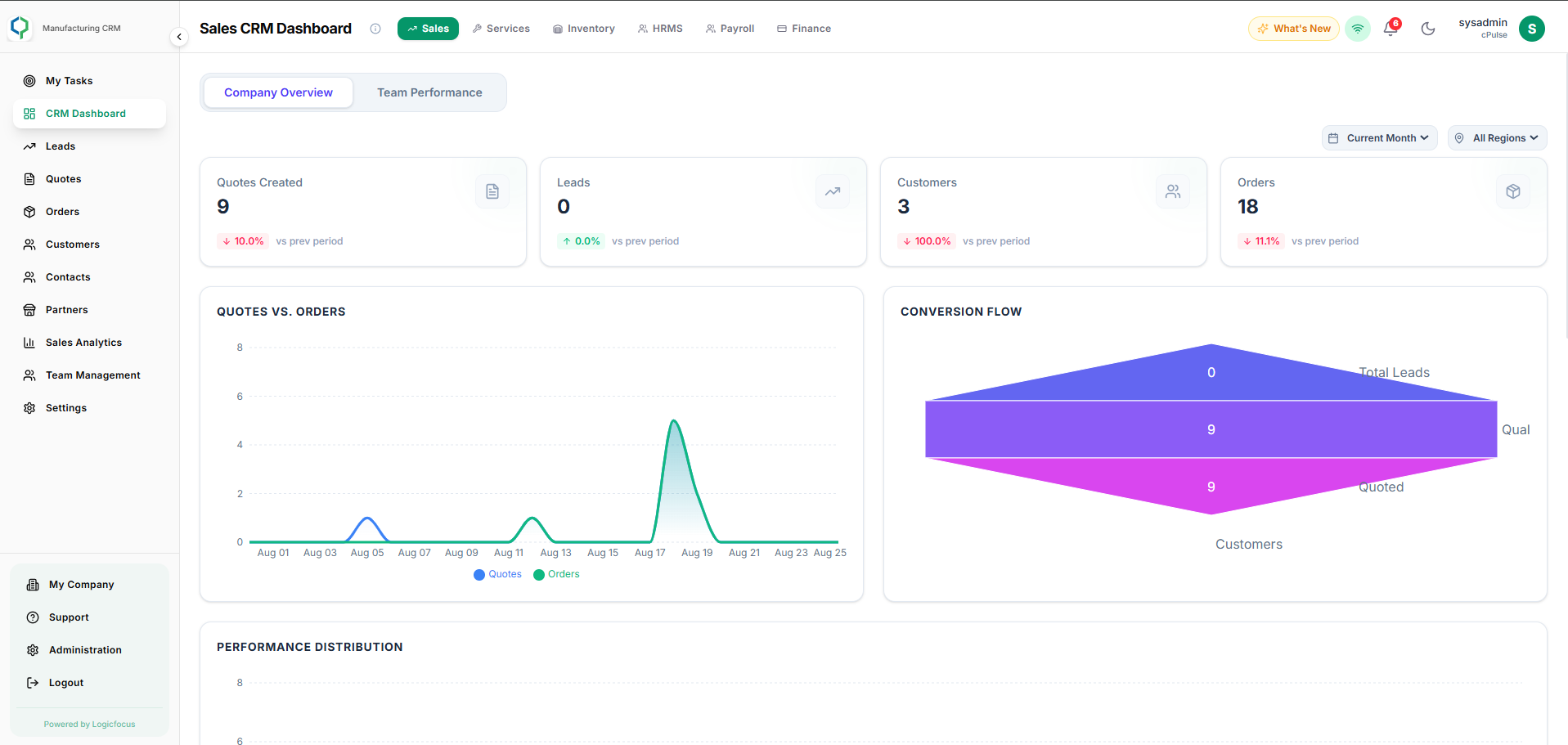
Task: Click the My Company building icon
Action: tap(33, 585)
